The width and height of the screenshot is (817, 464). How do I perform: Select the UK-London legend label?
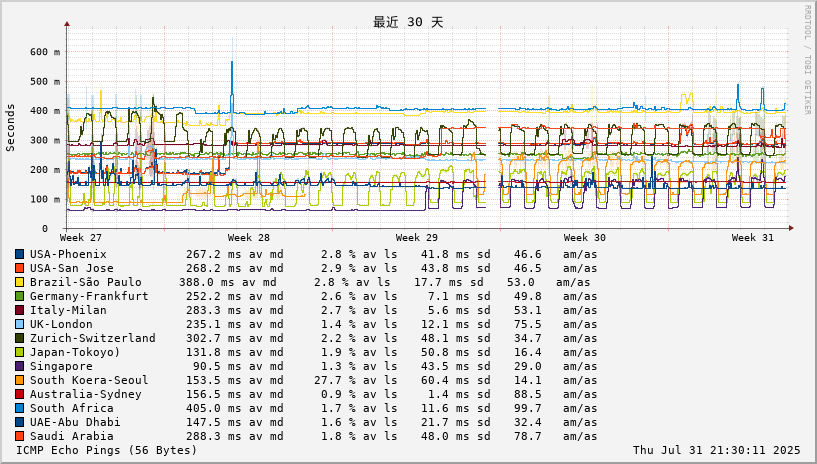pyautogui.click(x=61, y=324)
